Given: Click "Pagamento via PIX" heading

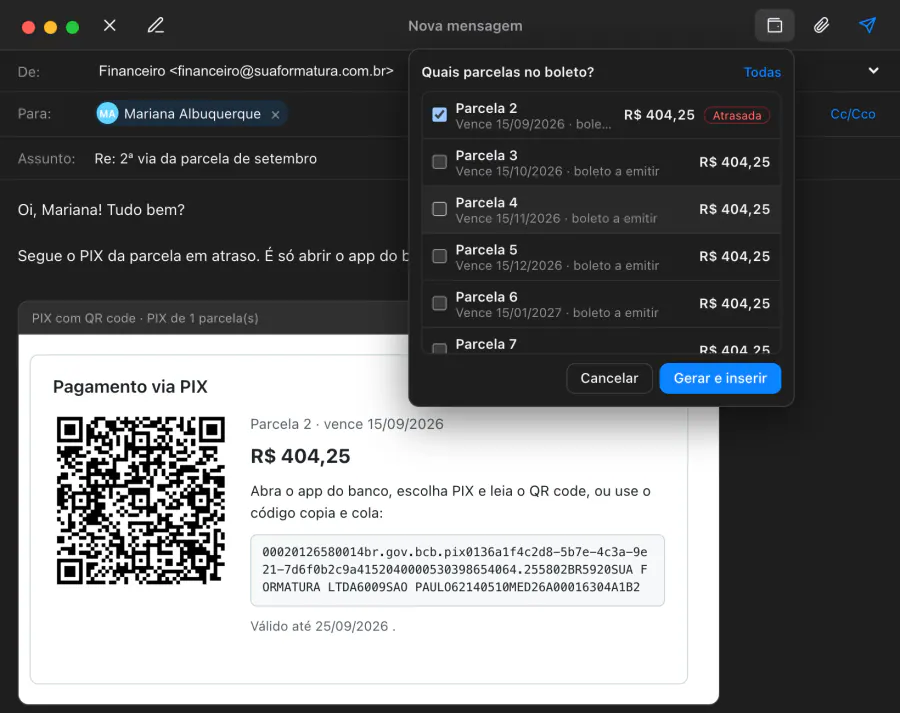Looking at the screenshot, I should [x=130, y=387].
